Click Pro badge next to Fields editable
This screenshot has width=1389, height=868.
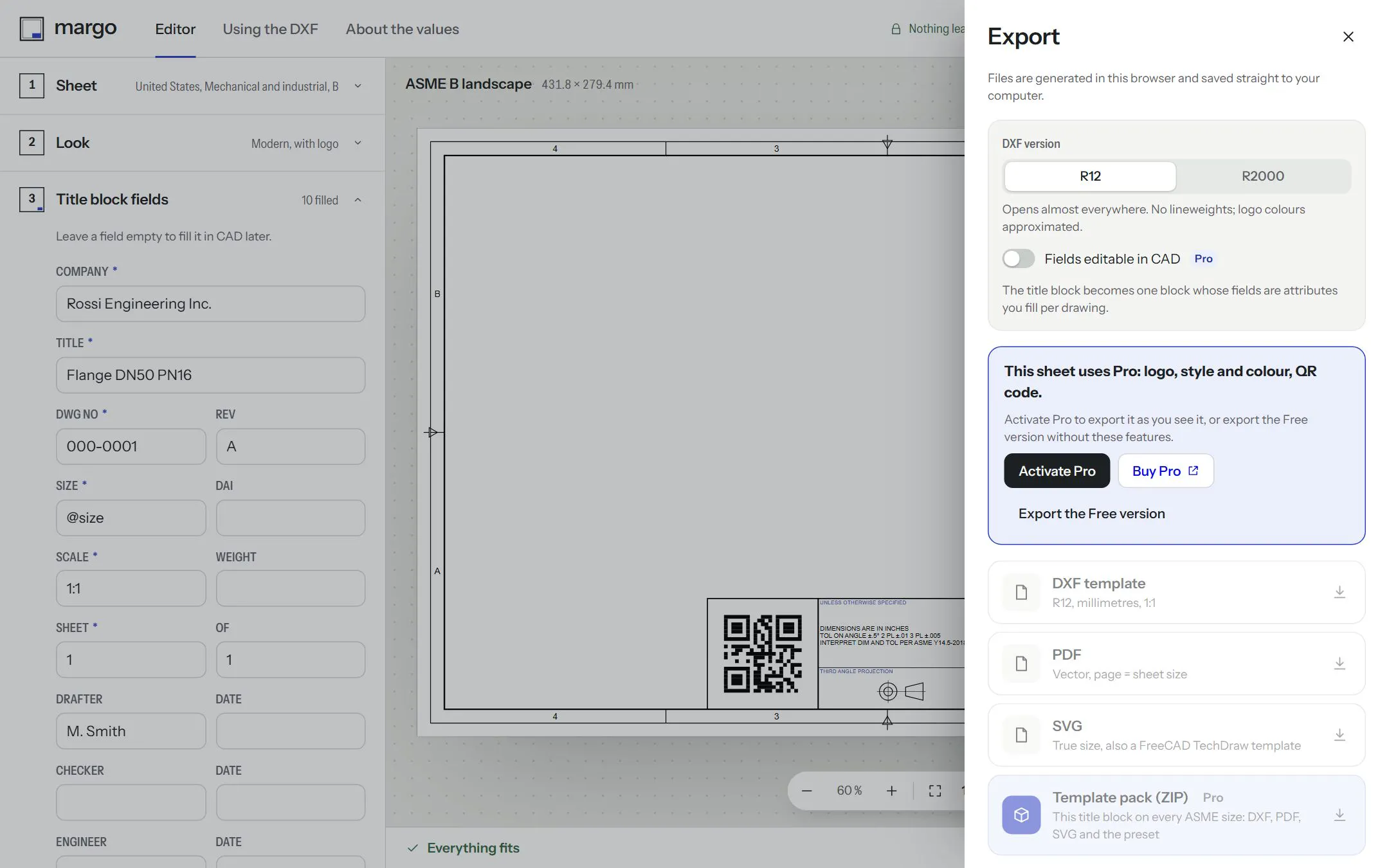pos(1203,258)
